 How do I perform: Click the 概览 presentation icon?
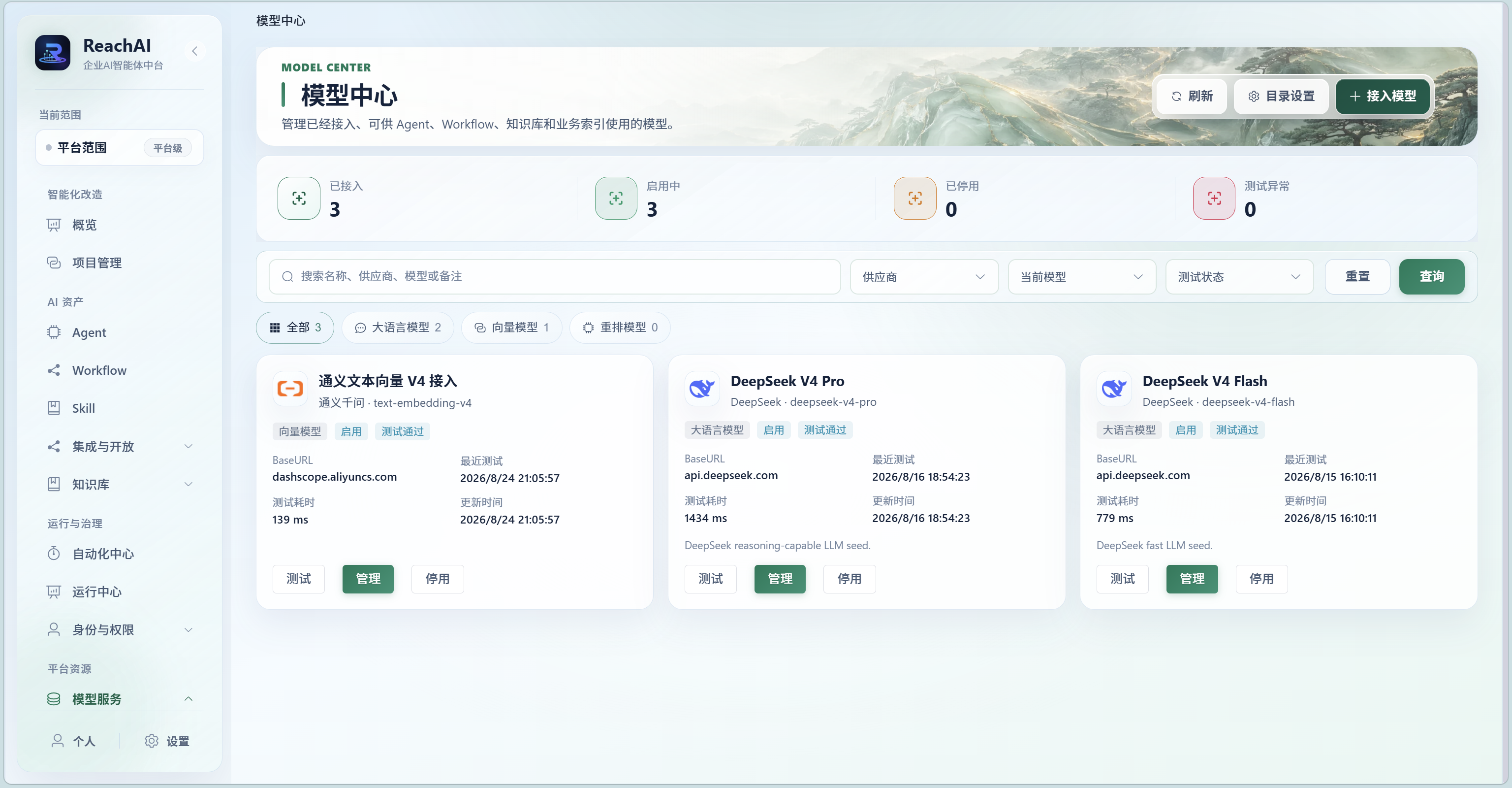54,225
